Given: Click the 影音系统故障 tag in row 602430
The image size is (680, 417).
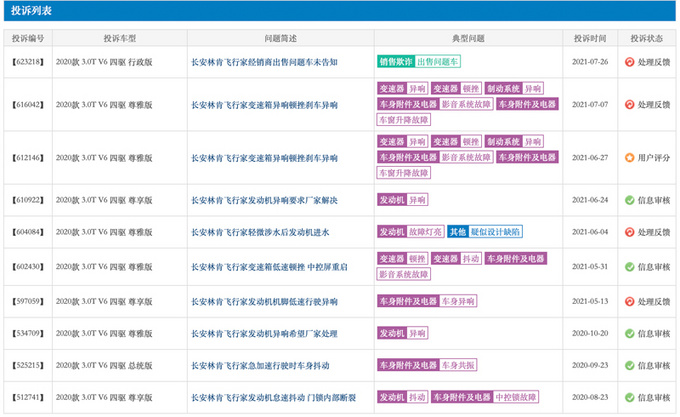Looking at the screenshot, I should coord(404,274).
